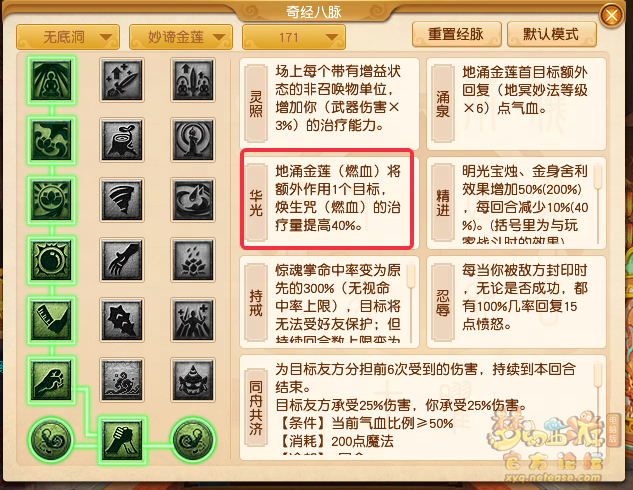The height and width of the screenshot is (490, 633).
Task: Select the highlighted 华光 skill description
Action: click(x=327, y=198)
